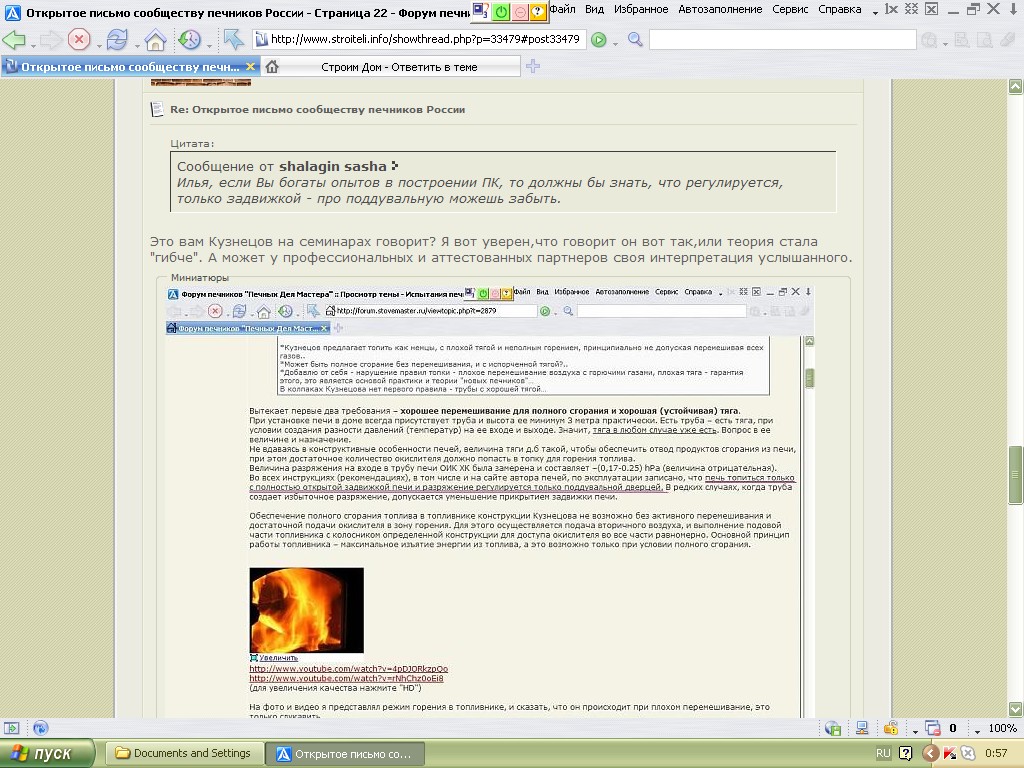The image size is (1024, 768).
Task: Click the search magnifier icon in toolbar
Action: click(x=635, y=39)
